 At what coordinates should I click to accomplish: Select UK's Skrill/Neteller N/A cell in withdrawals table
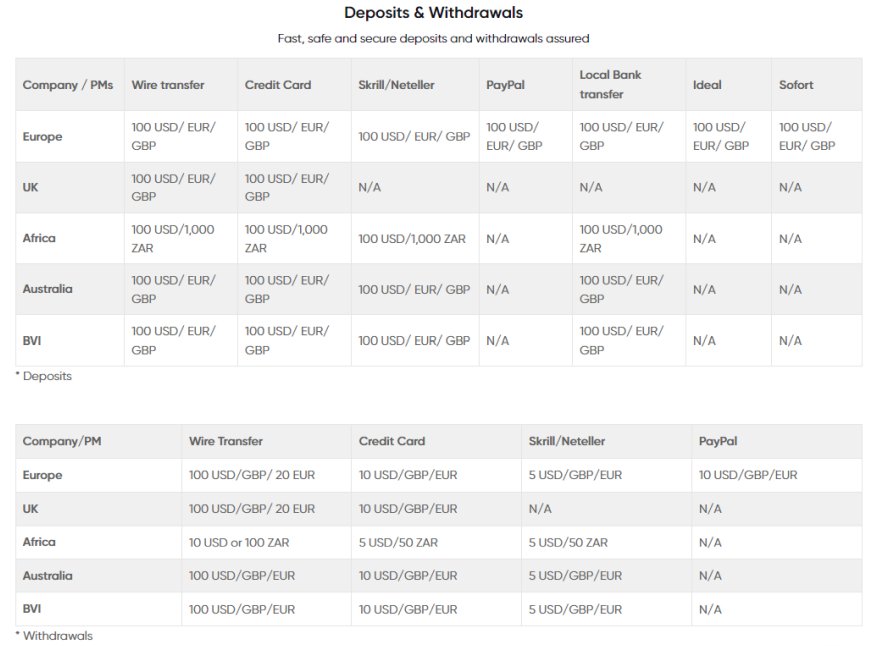[540, 509]
